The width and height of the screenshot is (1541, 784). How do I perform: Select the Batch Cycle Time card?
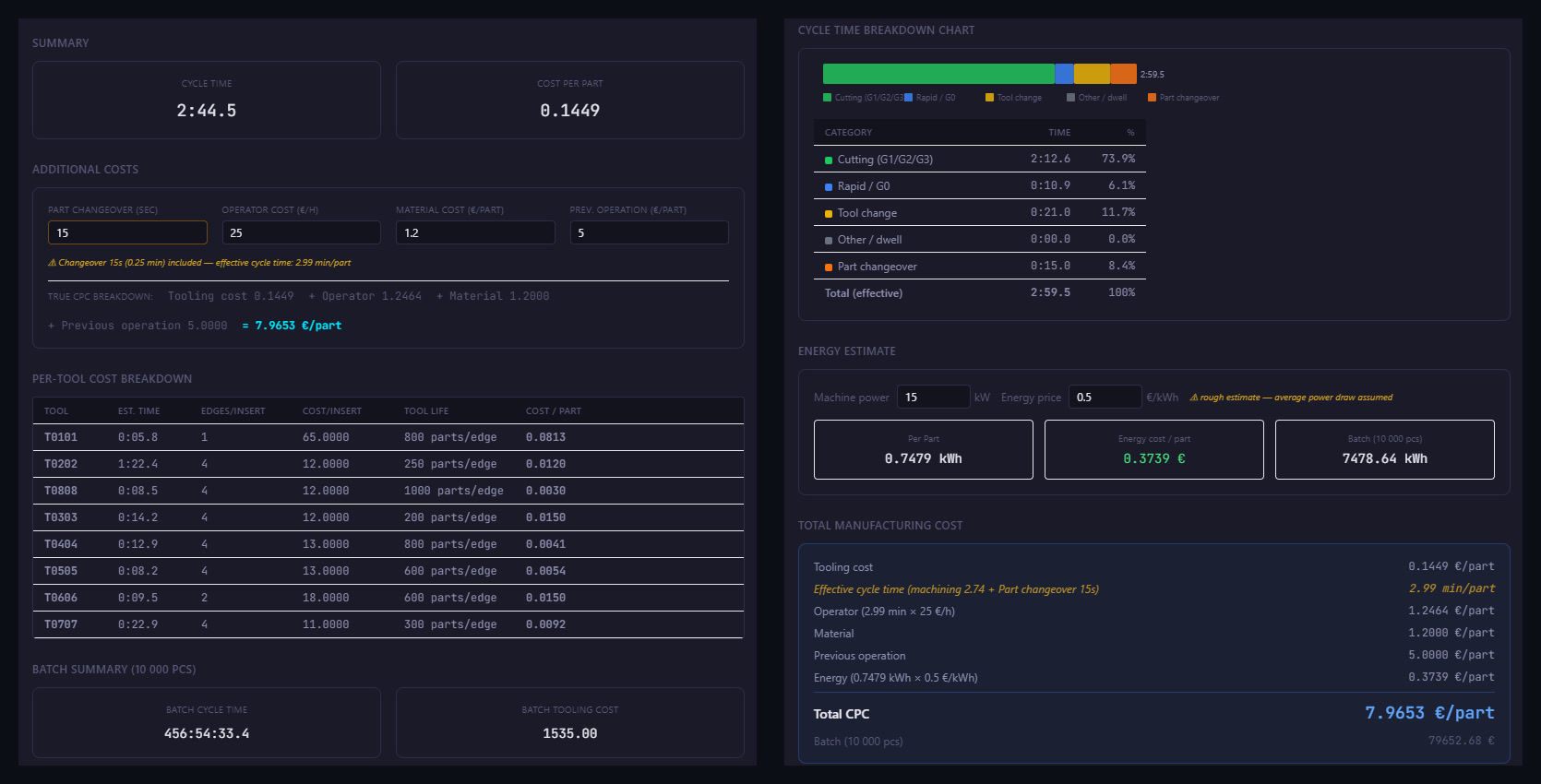[207, 722]
